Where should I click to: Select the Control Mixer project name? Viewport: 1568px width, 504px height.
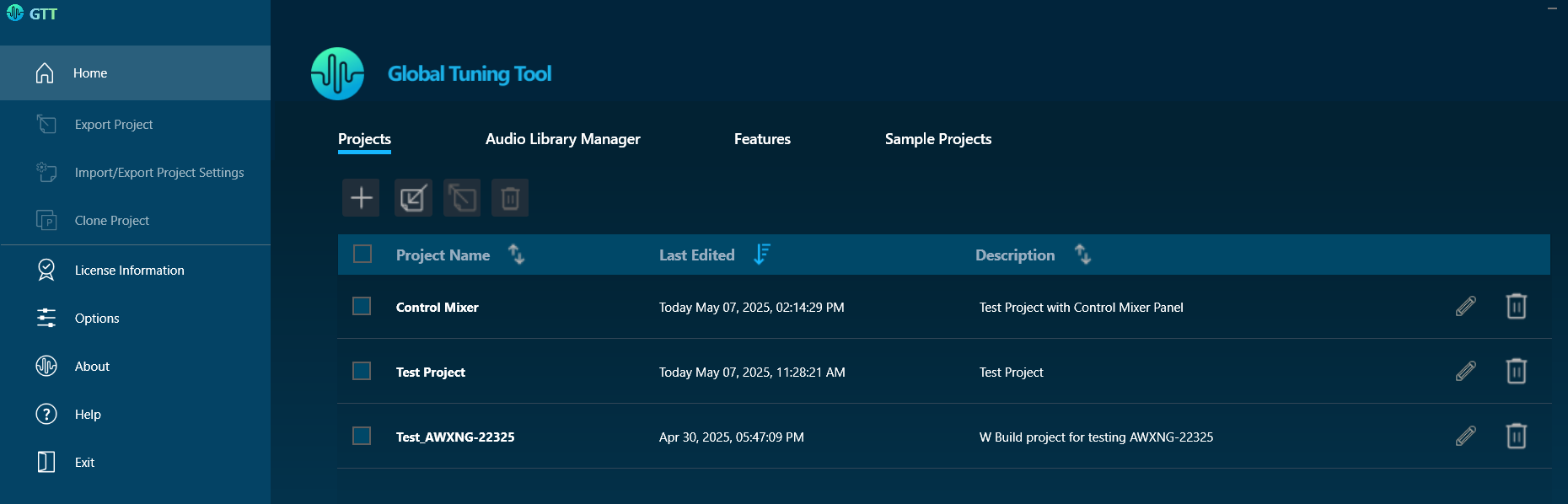pyautogui.click(x=437, y=307)
